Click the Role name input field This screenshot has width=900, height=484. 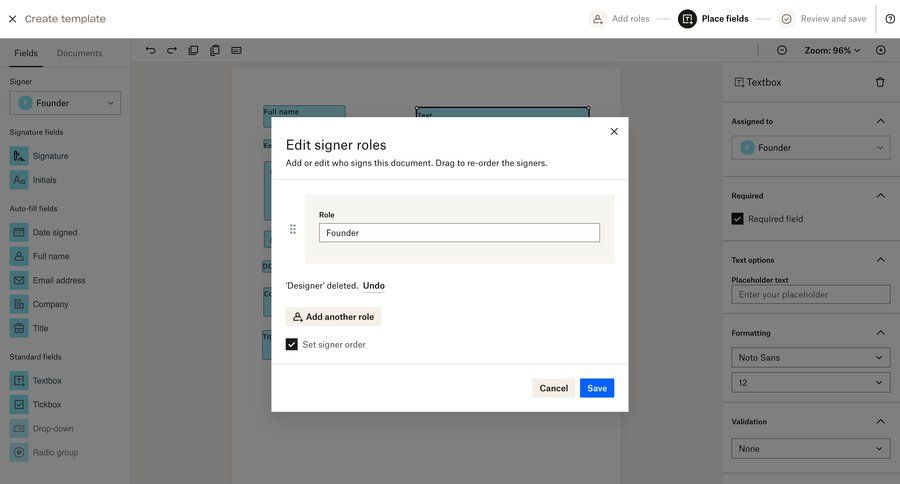(459, 233)
